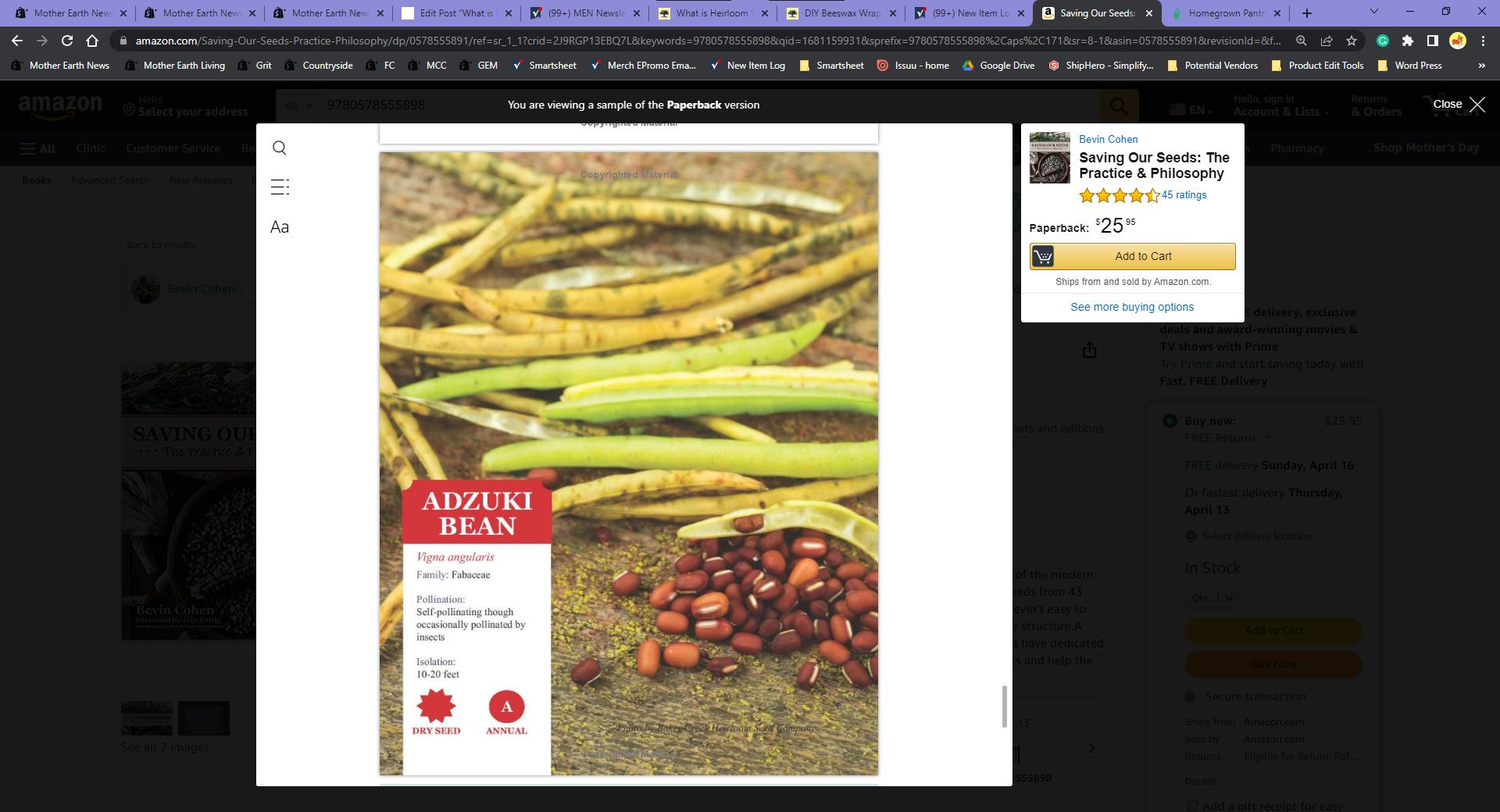Image resolution: width=1500 pixels, height=812 pixels.
Task: Open Bevin Cohen author link in preview panel
Action: pos(1108,139)
